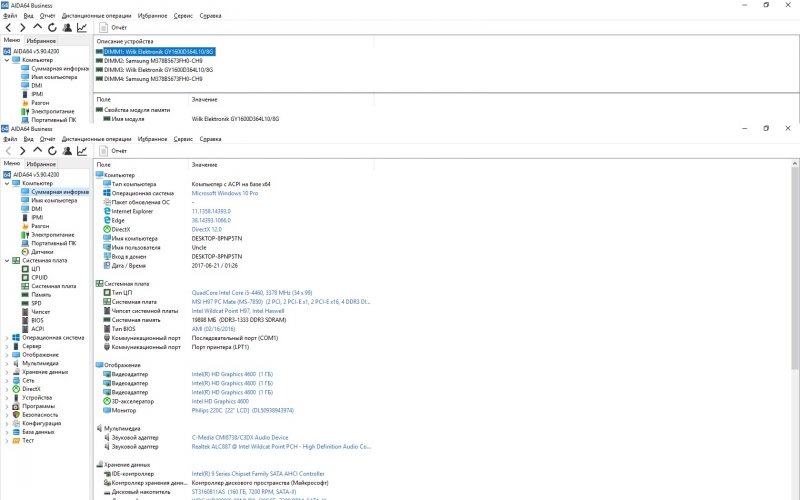
Task: Click the Report (Отчёт) button in the lower window toolbar
Action: [x=113, y=150]
